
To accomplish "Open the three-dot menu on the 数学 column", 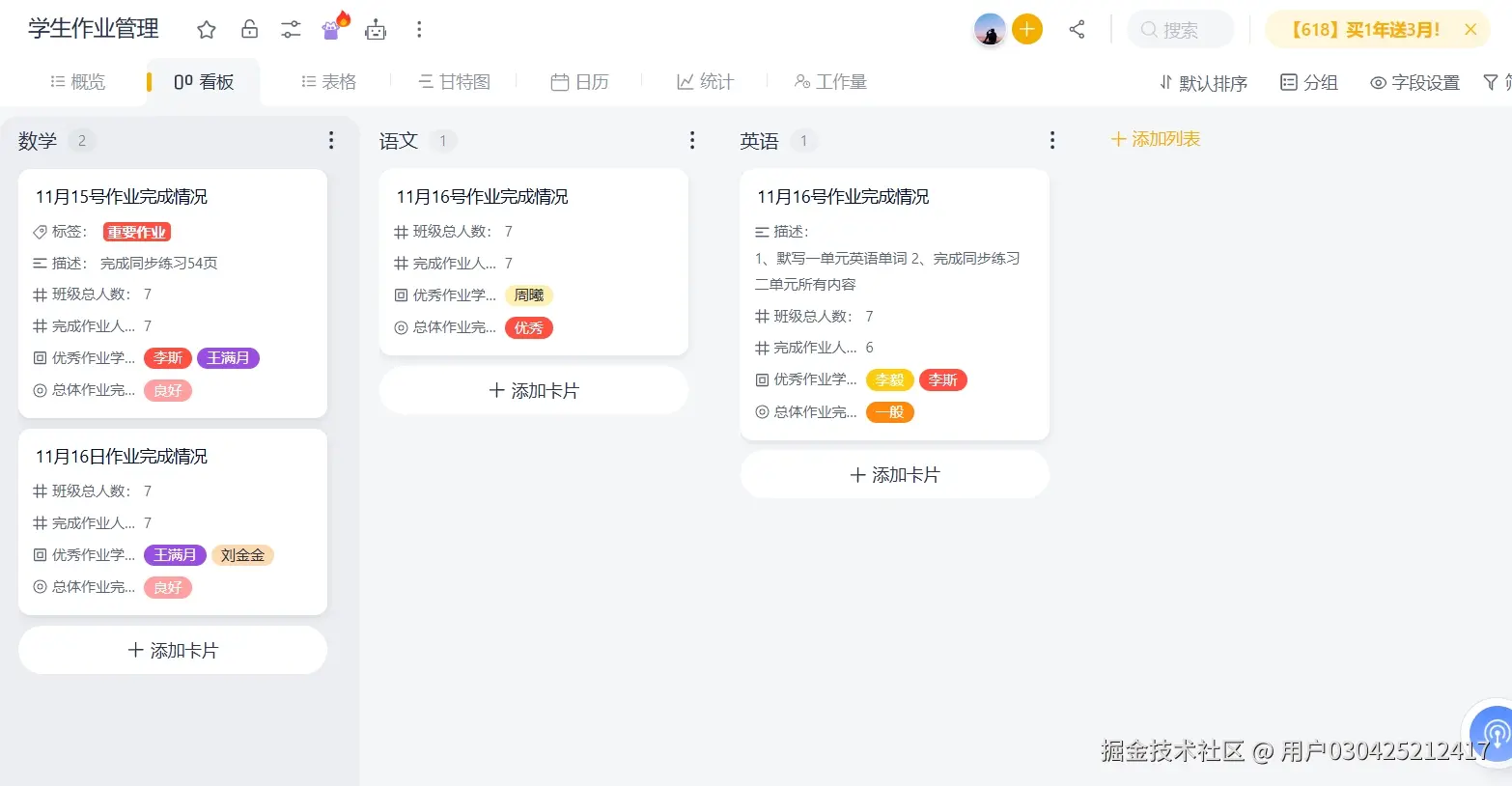I will point(331,140).
